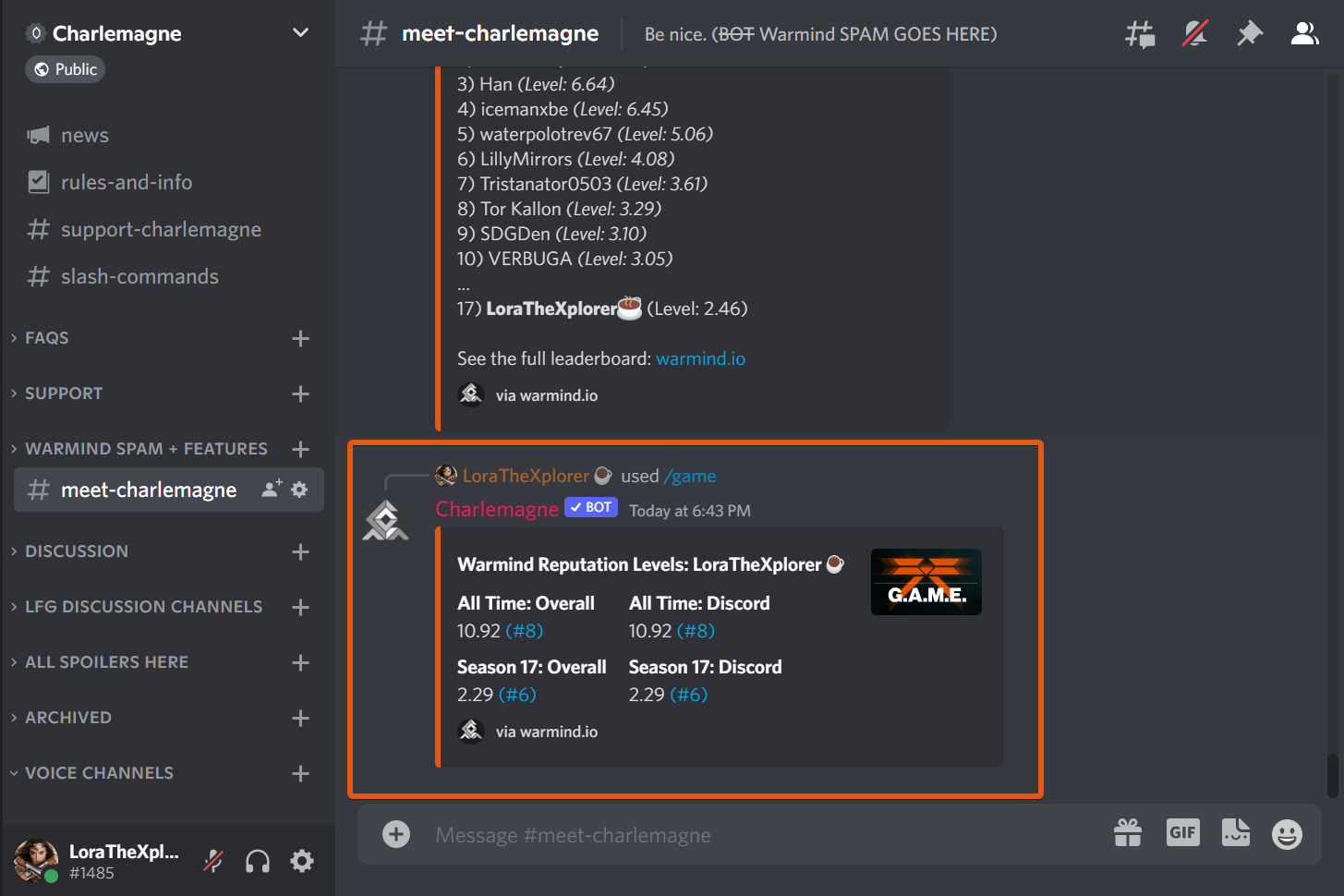Expand the FAQS category

tap(46, 338)
